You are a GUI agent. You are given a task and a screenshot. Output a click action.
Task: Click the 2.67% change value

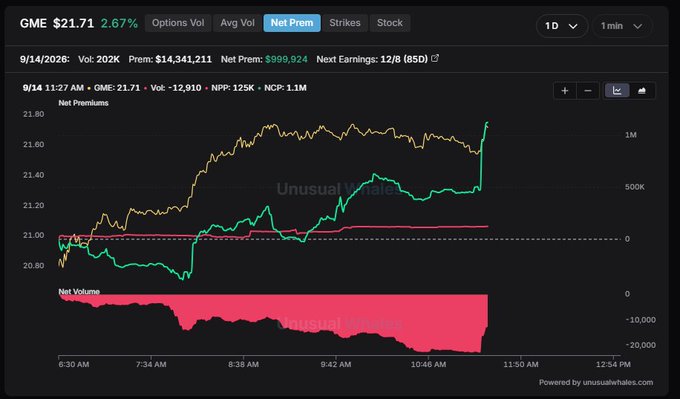119,23
